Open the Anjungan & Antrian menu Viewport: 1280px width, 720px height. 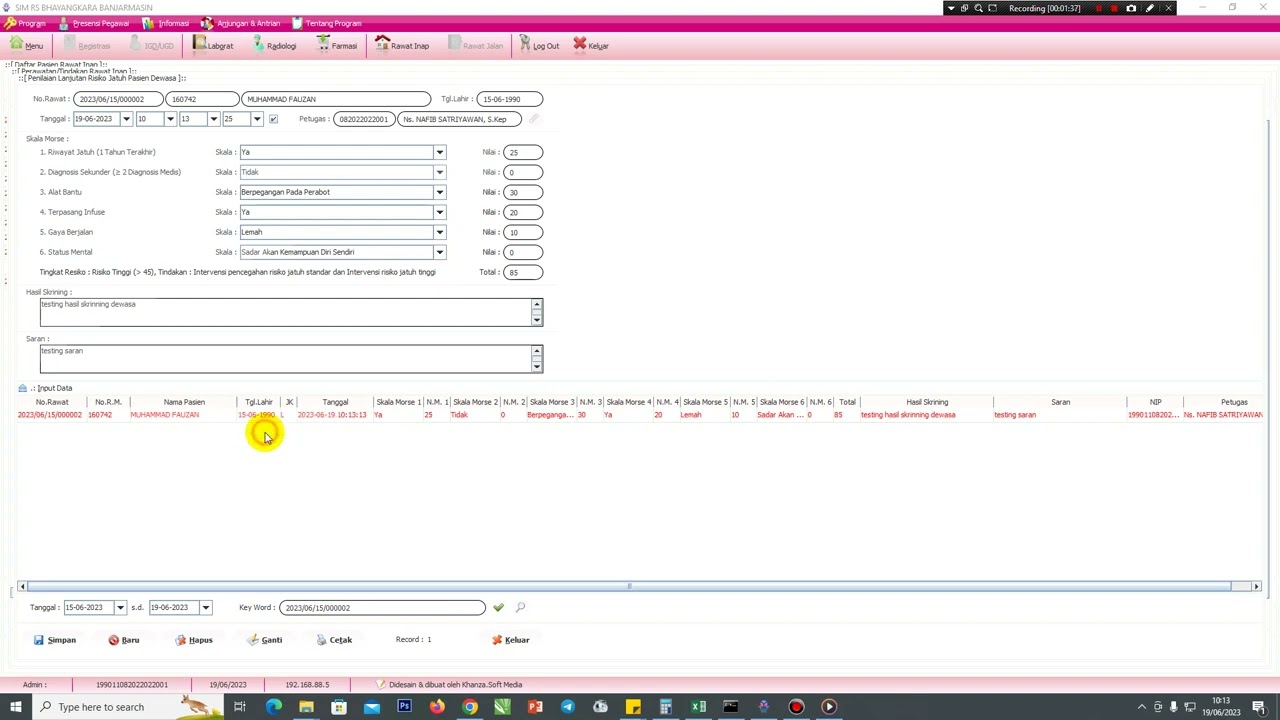pos(241,23)
